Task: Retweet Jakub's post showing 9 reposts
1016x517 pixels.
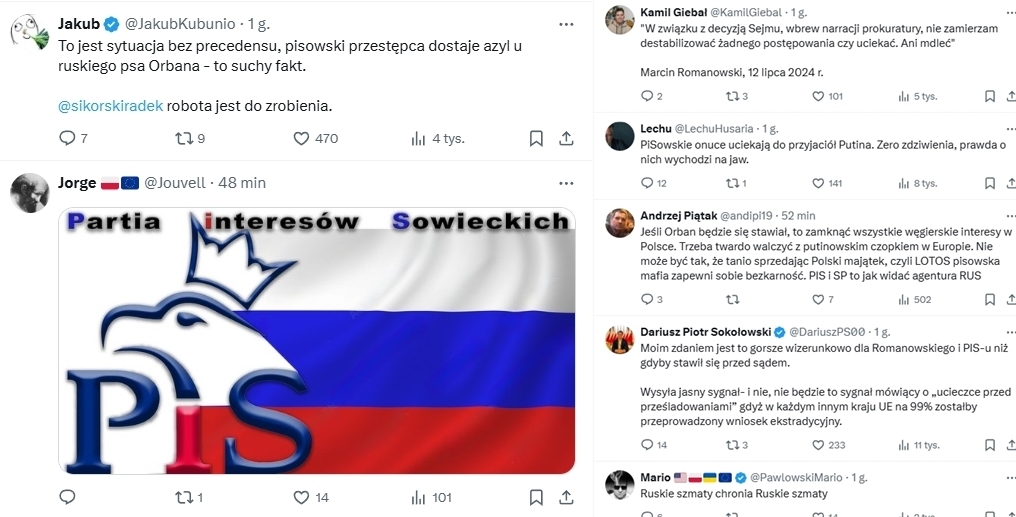Action: pos(190,138)
